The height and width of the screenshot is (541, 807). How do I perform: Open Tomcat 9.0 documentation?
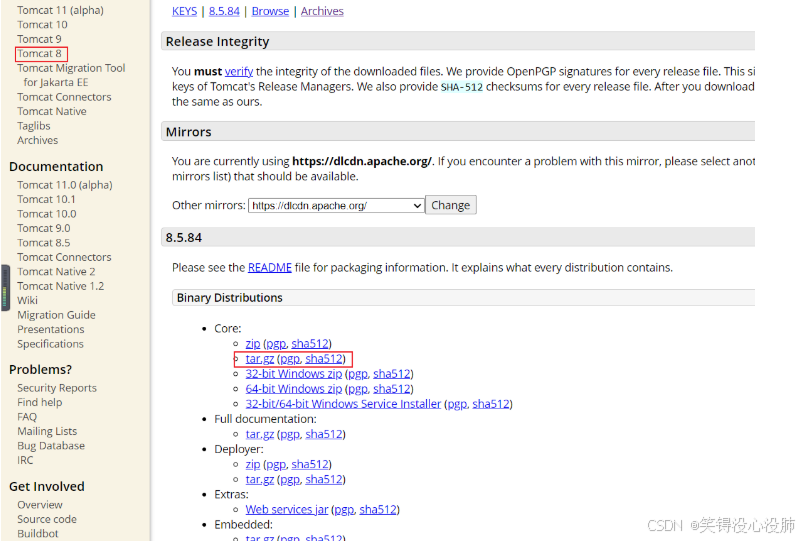point(44,228)
